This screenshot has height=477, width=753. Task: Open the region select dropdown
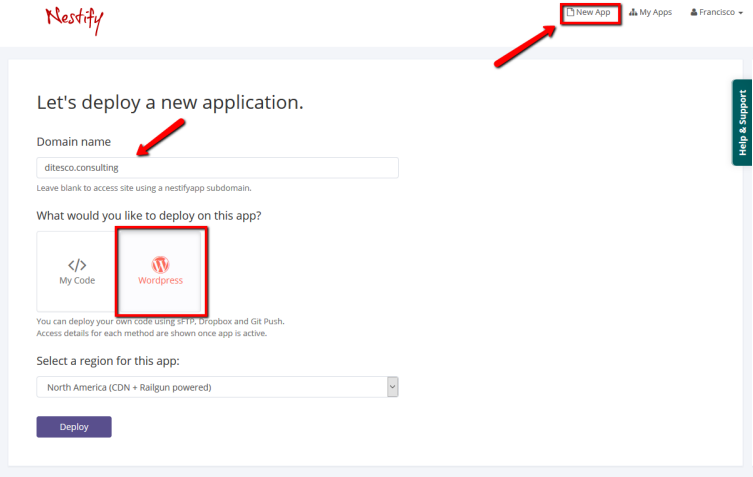pos(217,387)
